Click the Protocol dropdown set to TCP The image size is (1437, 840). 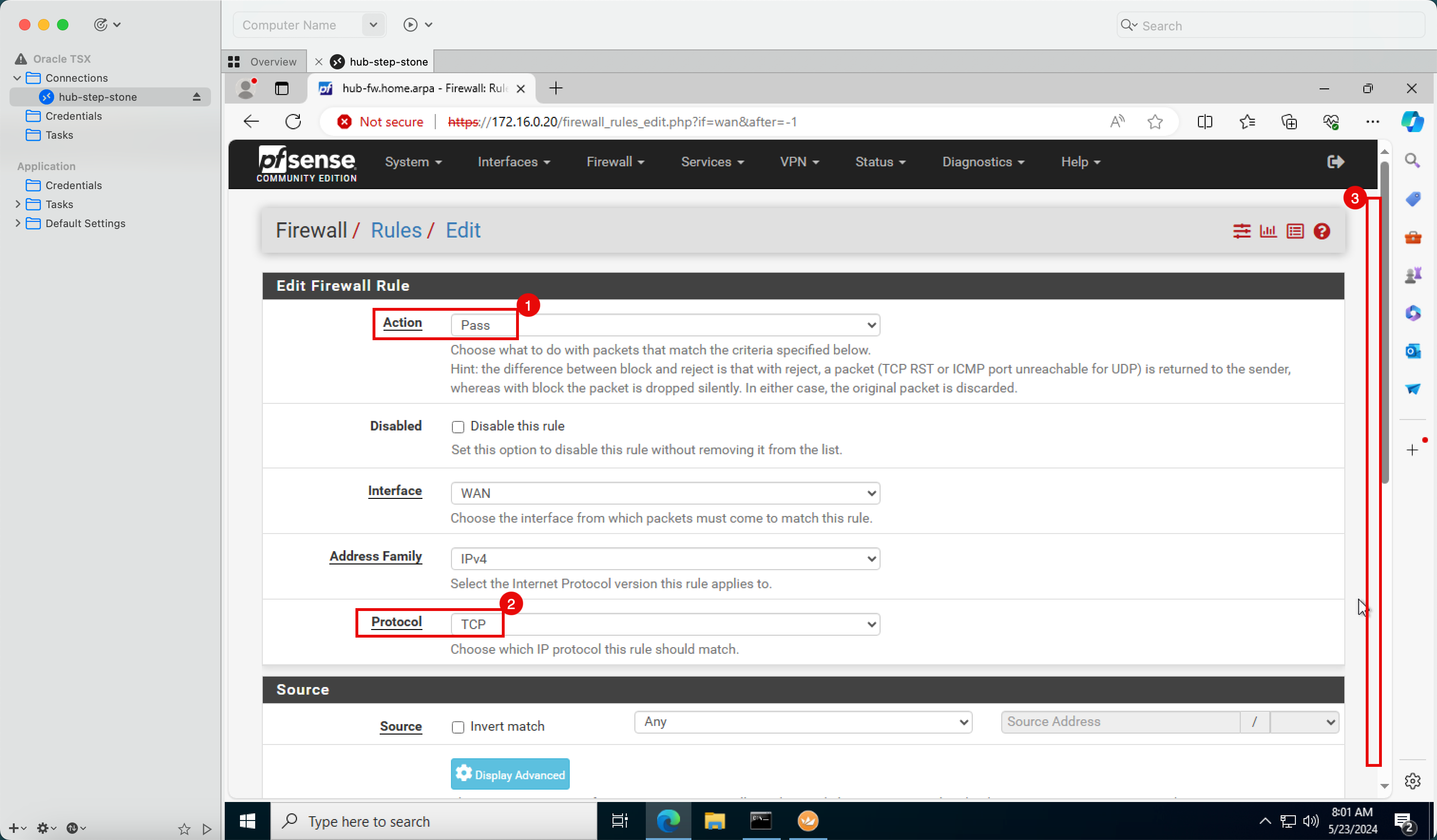pos(665,623)
